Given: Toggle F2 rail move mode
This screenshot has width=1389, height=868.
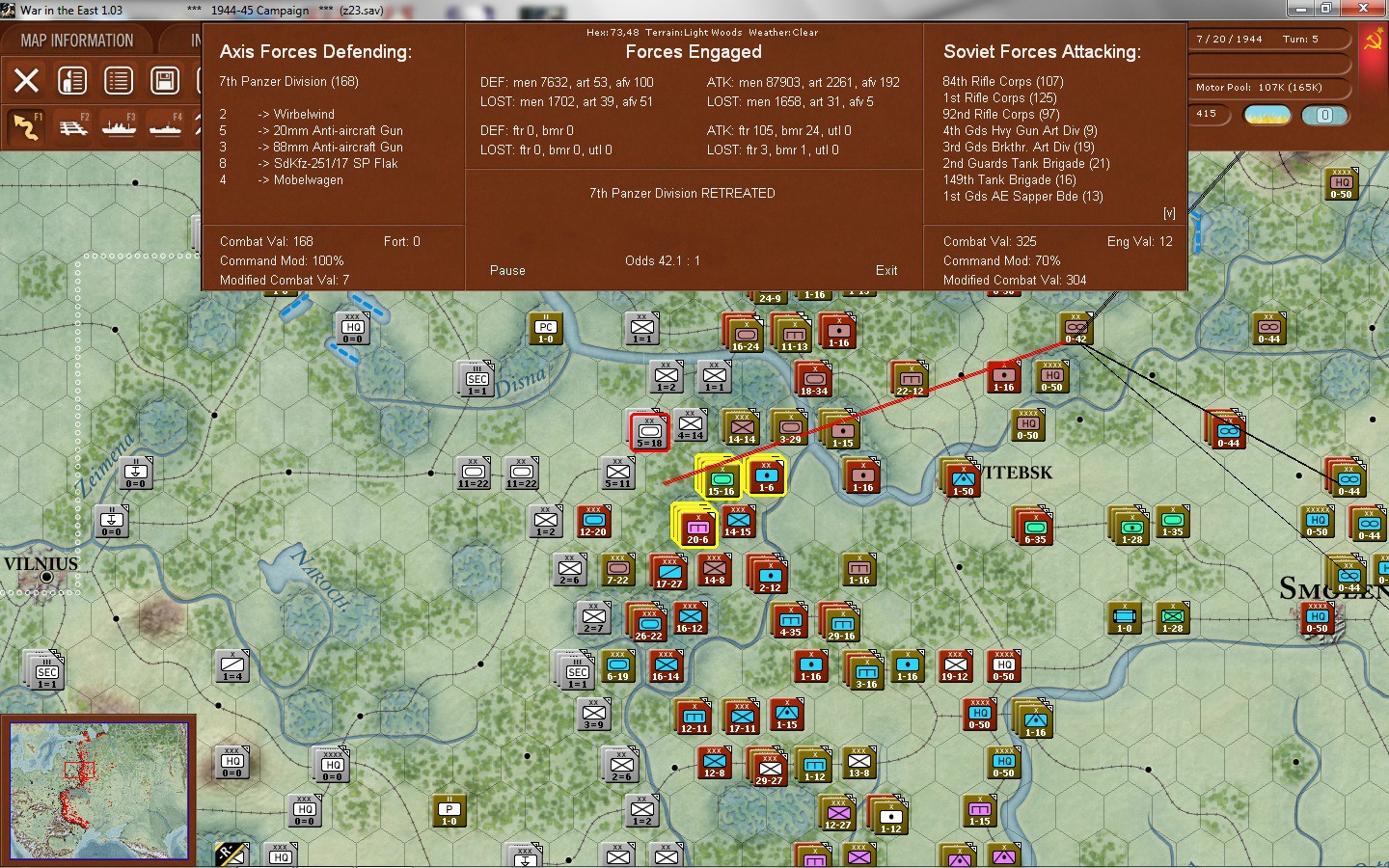Looking at the screenshot, I should [x=73, y=126].
